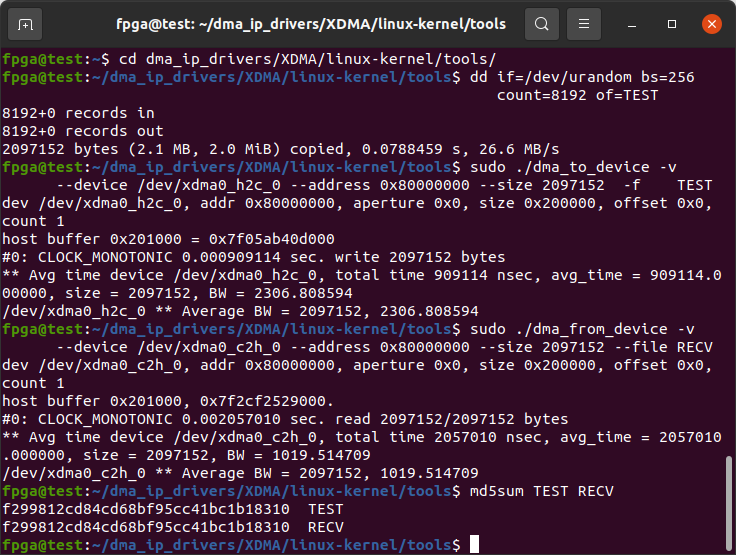Click the '--file RECV' argument line

point(384,347)
